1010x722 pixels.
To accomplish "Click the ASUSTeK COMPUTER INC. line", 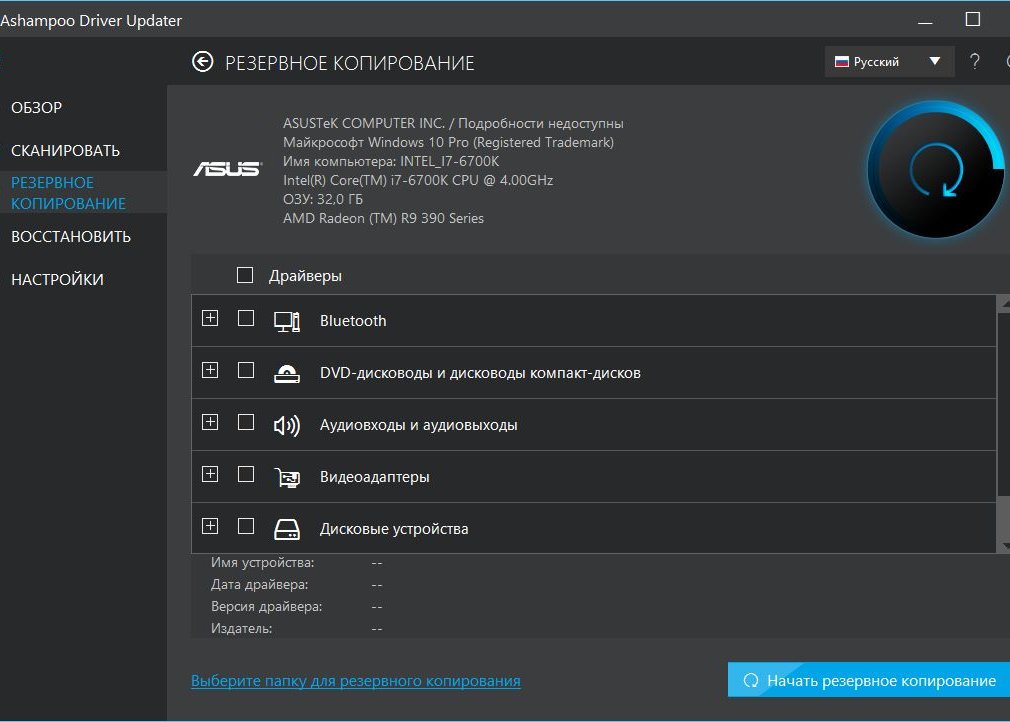I will pyautogui.click(x=453, y=123).
